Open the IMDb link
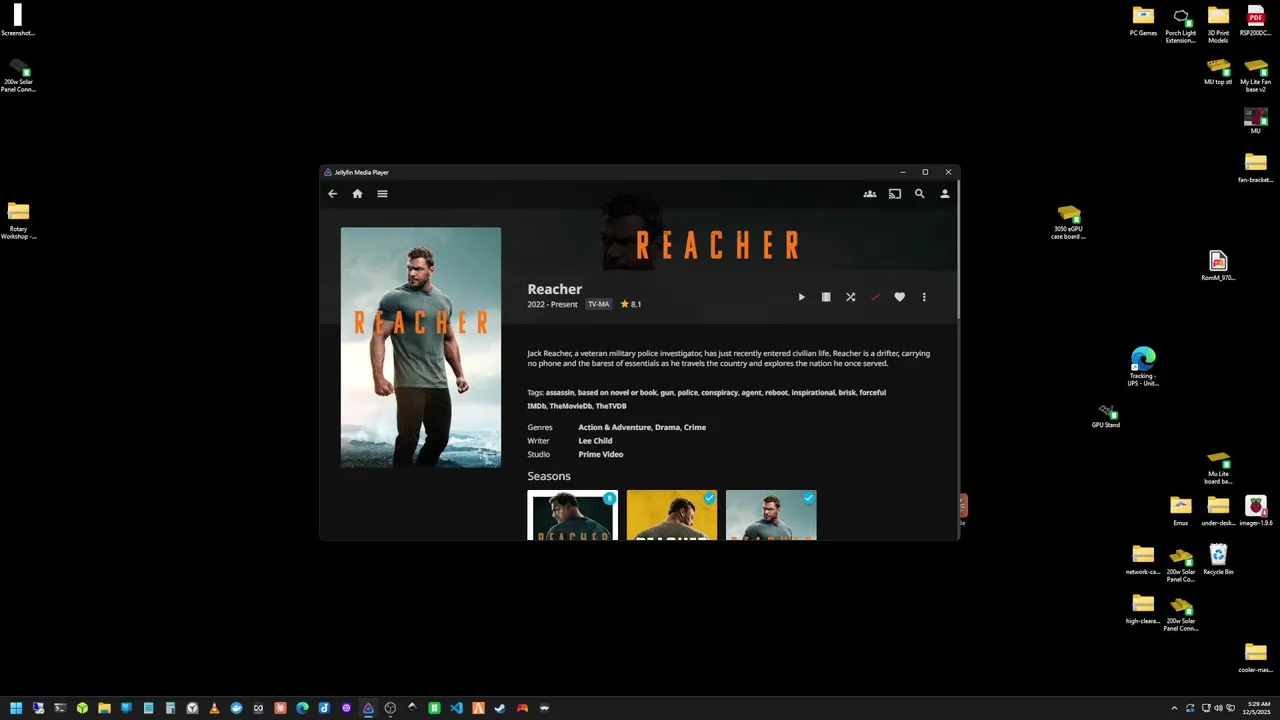 536,406
